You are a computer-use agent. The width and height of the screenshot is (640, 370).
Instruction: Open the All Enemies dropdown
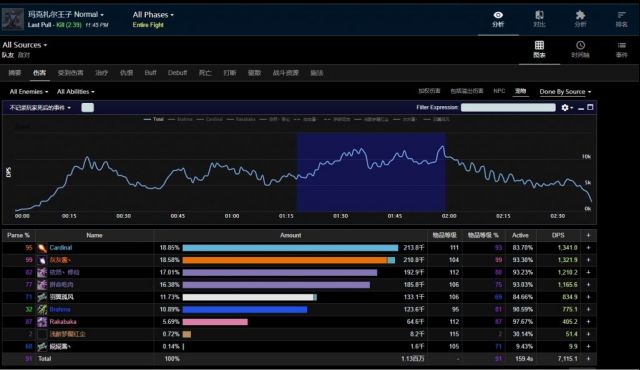point(29,92)
